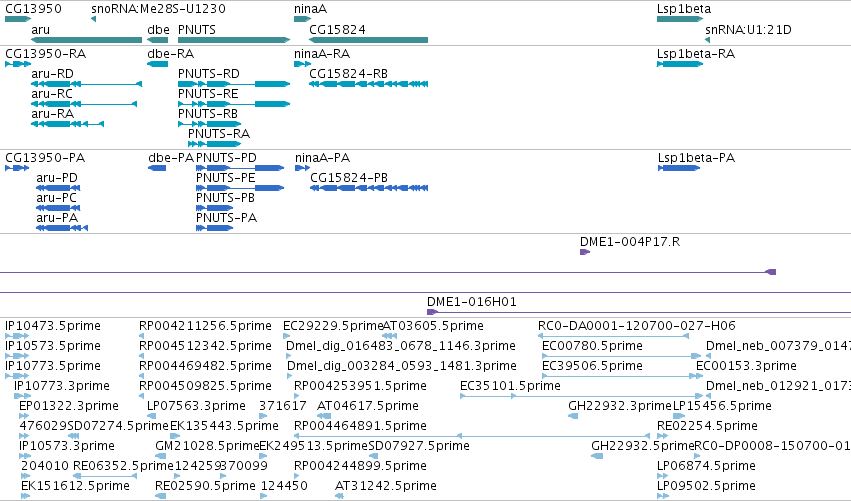Click the EC29229.5prime label
This screenshot has height=501, width=851.
tap(333, 326)
